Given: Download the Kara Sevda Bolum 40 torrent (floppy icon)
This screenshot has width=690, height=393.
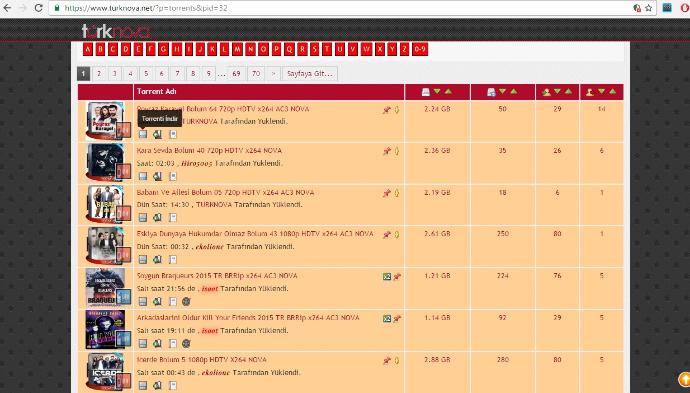Looking at the screenshot, I should [143, 176].
